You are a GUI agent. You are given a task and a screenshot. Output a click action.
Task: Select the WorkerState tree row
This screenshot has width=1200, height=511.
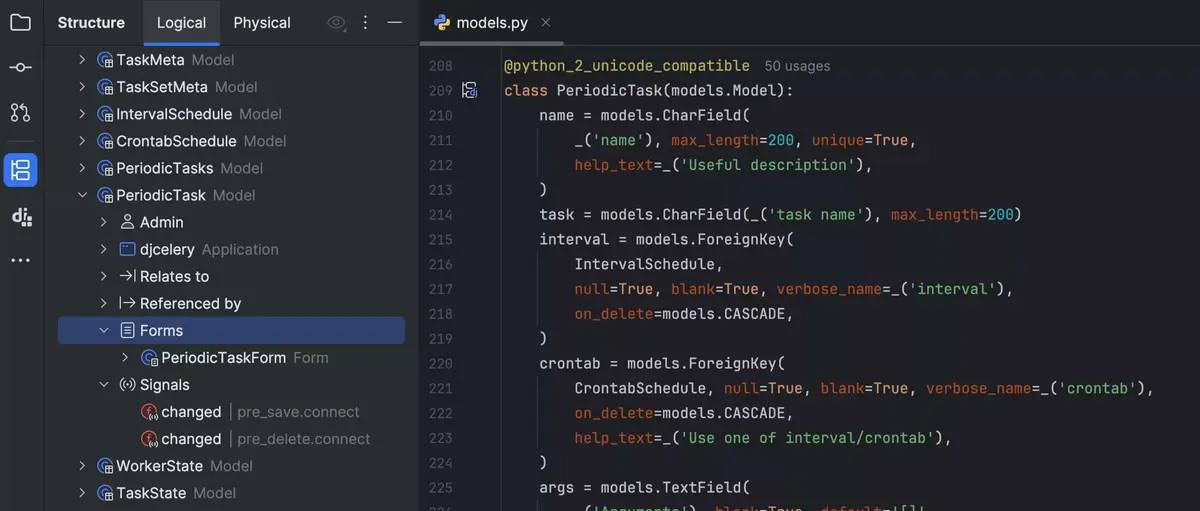[231, 466]
